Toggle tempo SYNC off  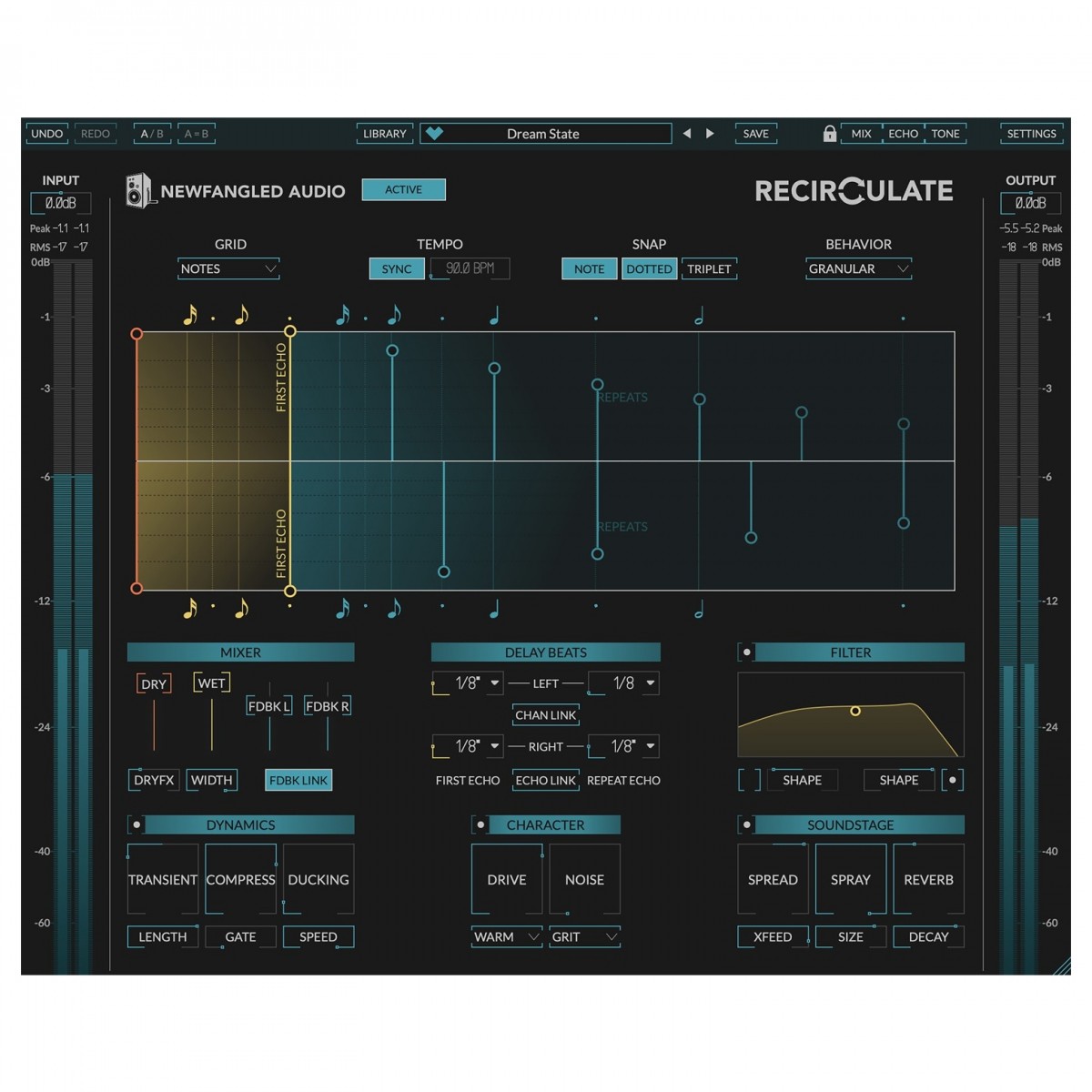pos(396,268)
